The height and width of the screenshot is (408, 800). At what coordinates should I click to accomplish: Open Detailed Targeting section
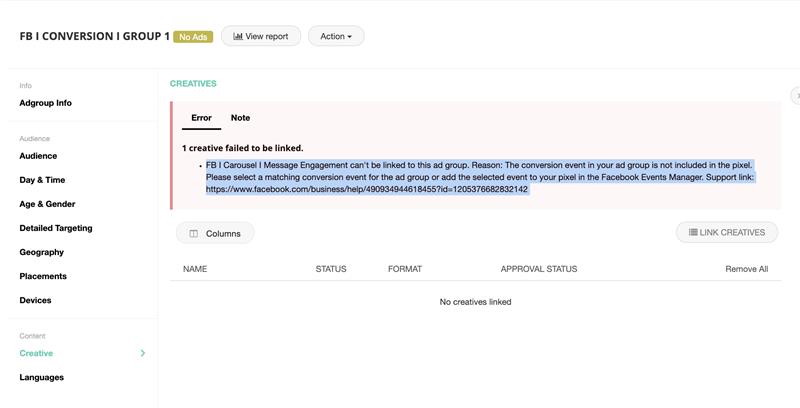[x=56, y=228]
